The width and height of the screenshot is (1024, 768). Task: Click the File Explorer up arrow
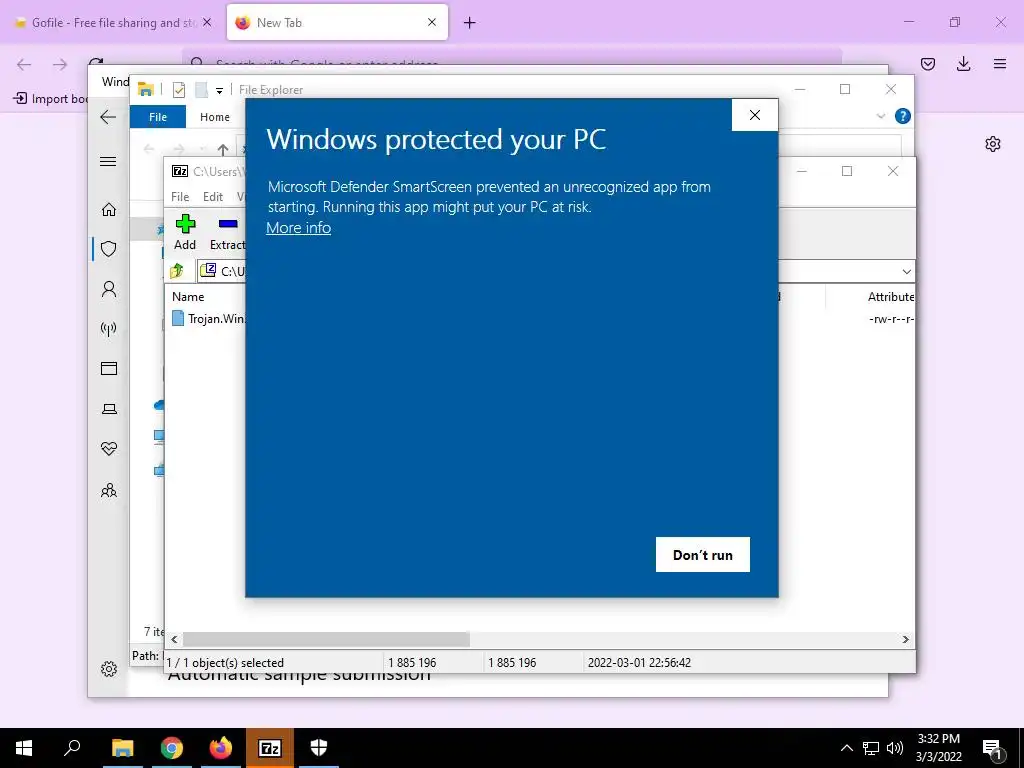tap(223, 150)
